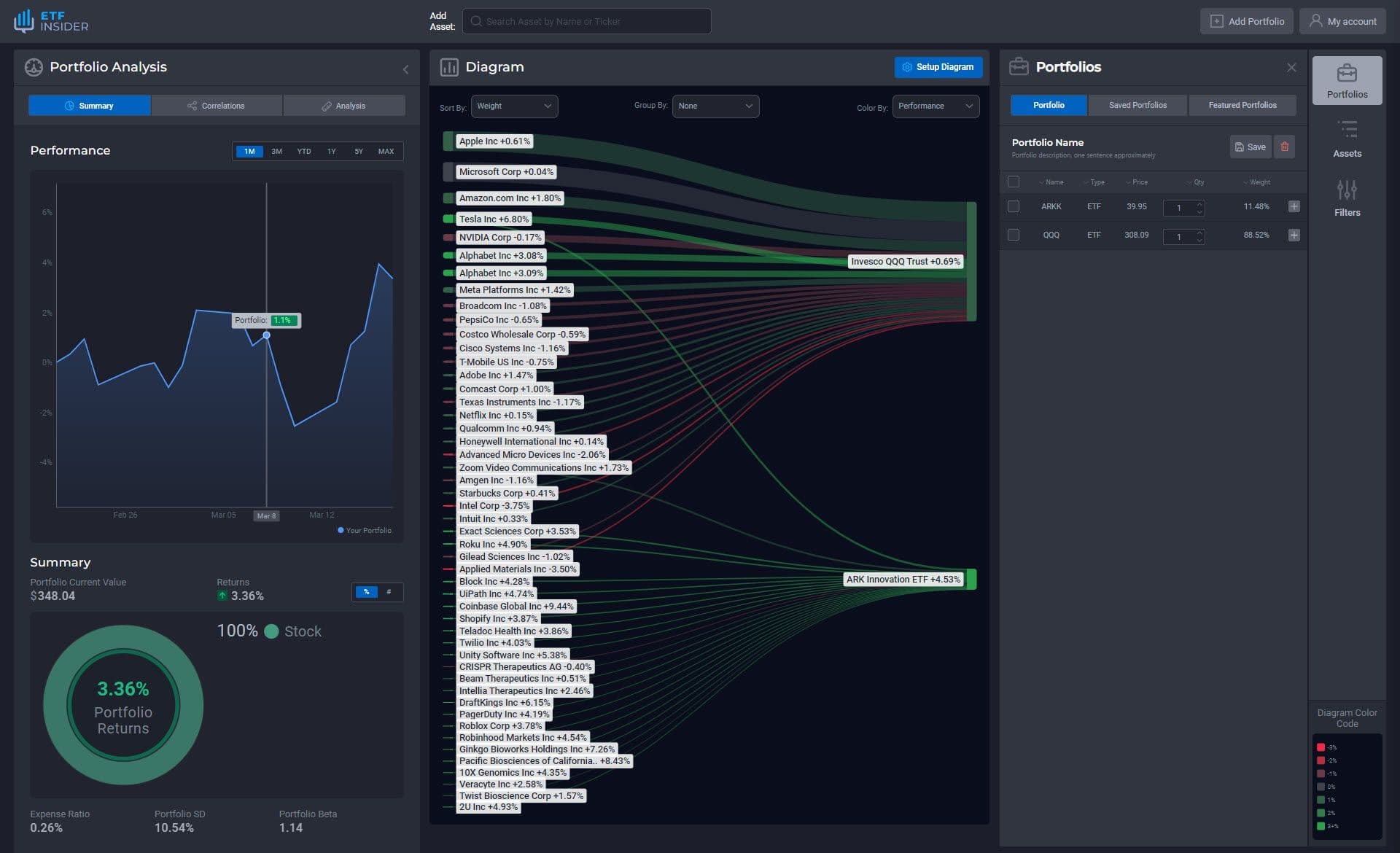Click the green returns up-arrow icon
Screen dimensions: 1400x853
pyautogui.click(x=222, y=596)
